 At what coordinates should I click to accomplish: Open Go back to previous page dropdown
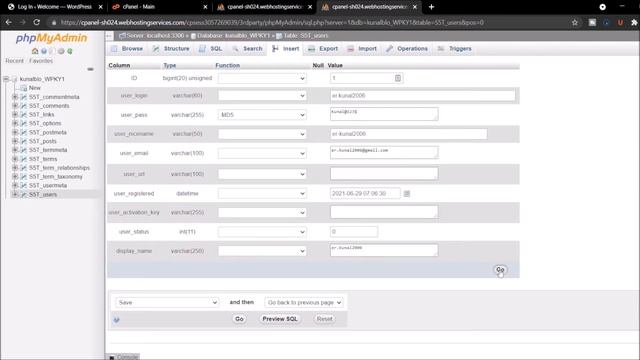tap(304, 302)
